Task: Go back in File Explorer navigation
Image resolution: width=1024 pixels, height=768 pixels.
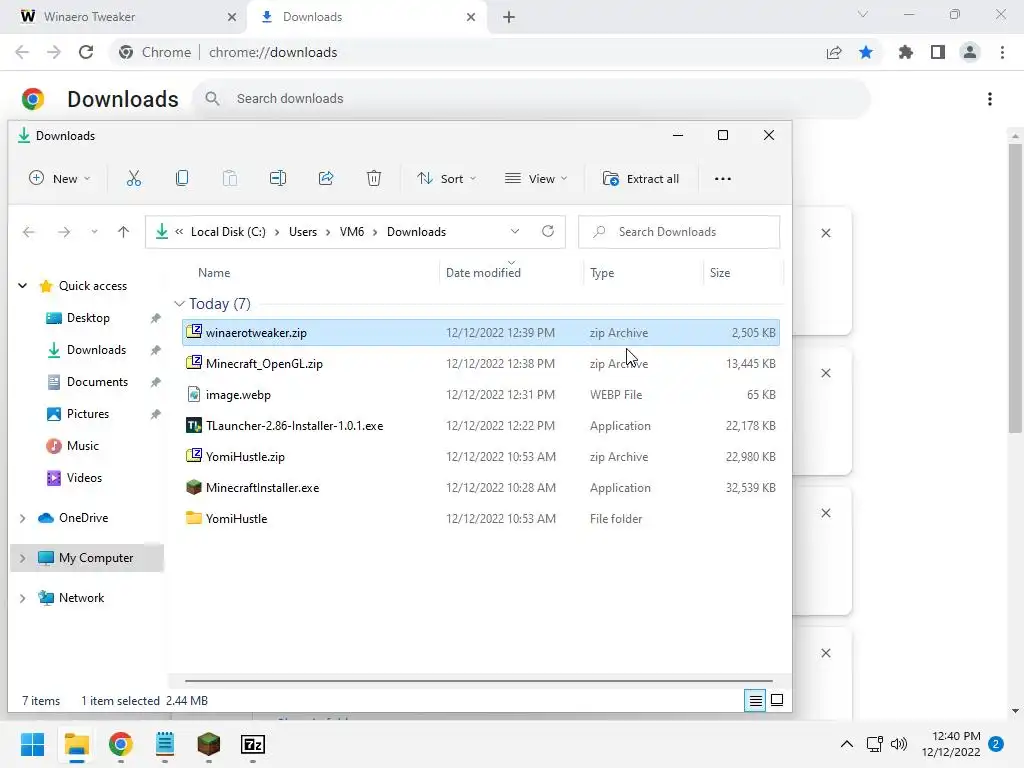Action: click(28, 232)
